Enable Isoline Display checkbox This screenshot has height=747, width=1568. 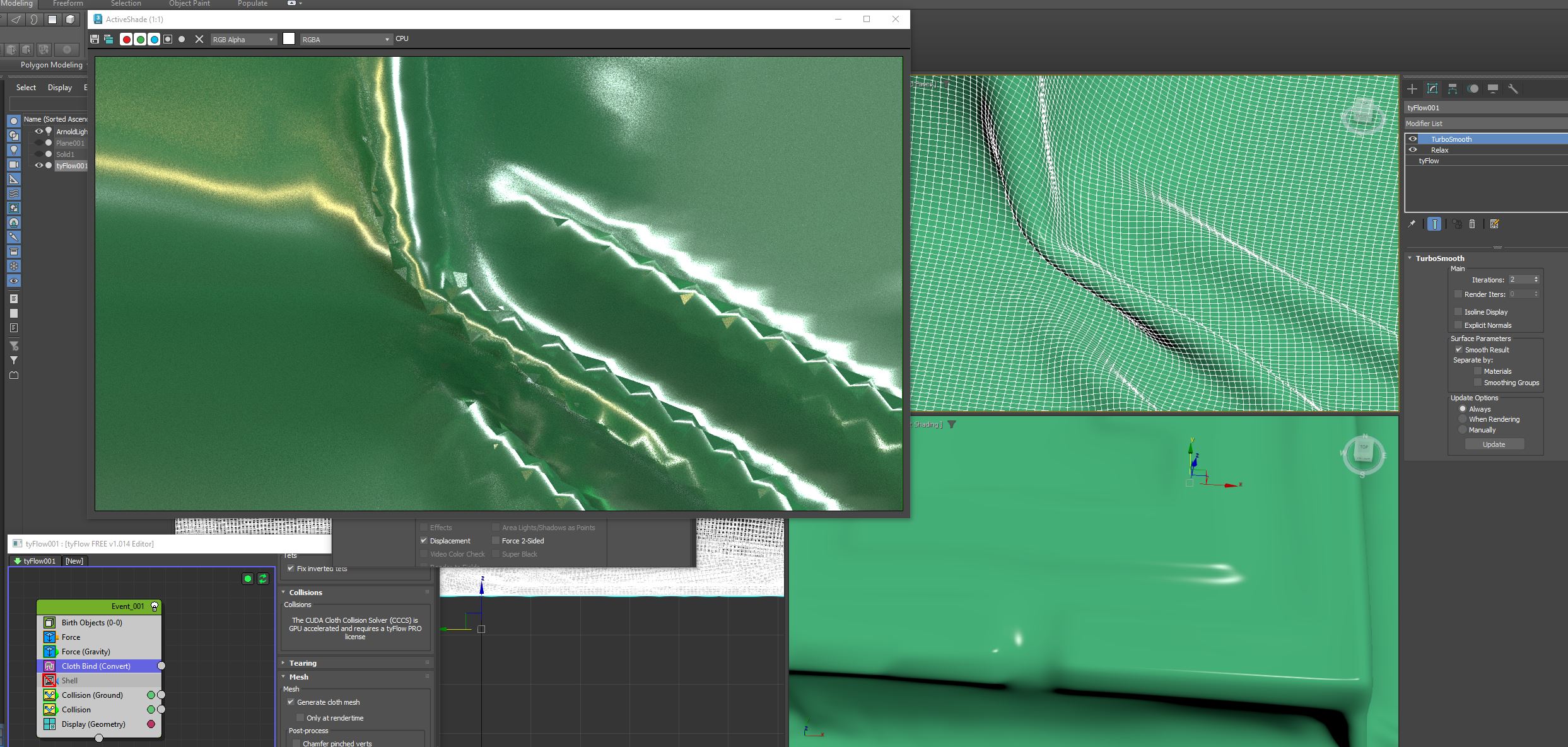(x=1458, y=312)
